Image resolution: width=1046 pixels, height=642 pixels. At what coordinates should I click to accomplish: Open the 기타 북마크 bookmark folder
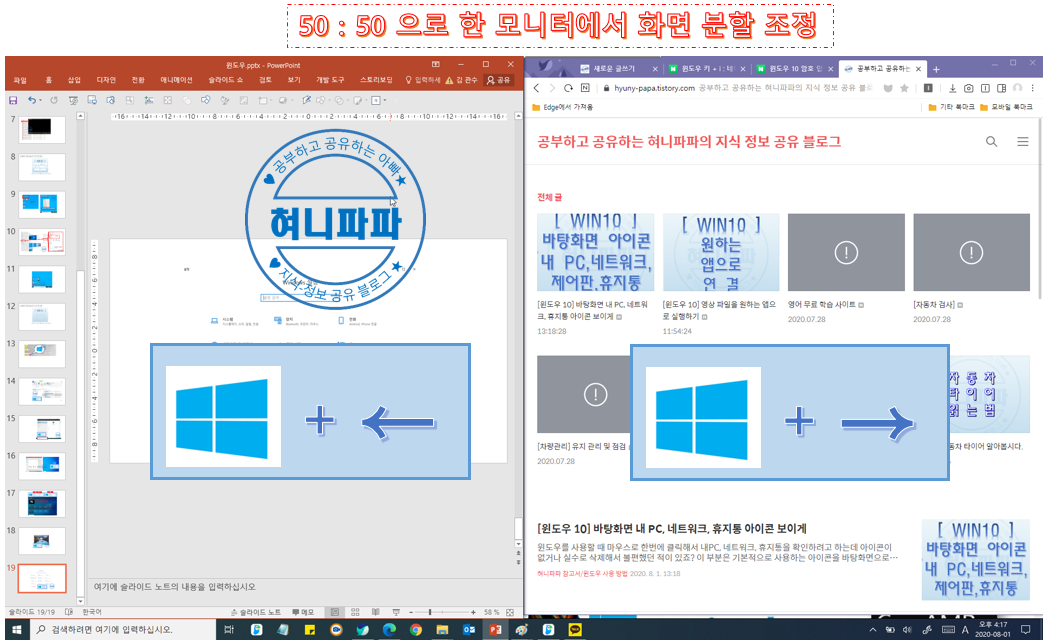click(x=951, y=107)
